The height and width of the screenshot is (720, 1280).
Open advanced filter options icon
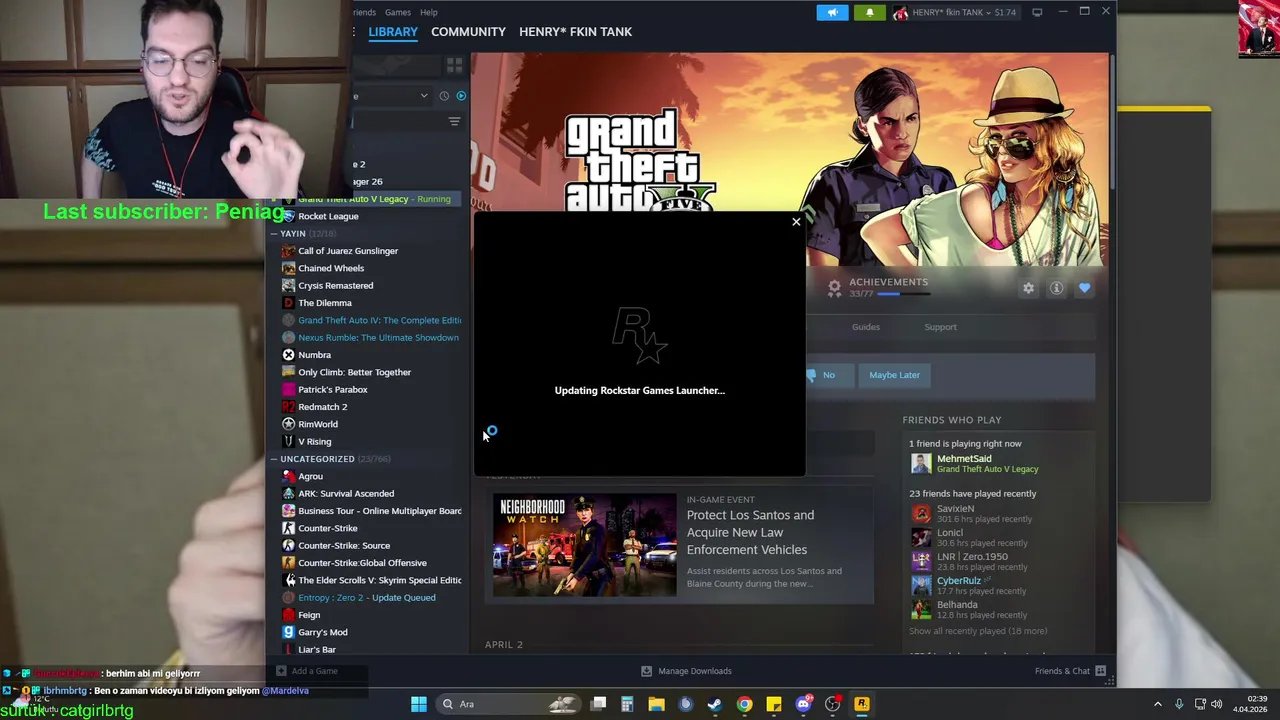[x=454, y=122]
